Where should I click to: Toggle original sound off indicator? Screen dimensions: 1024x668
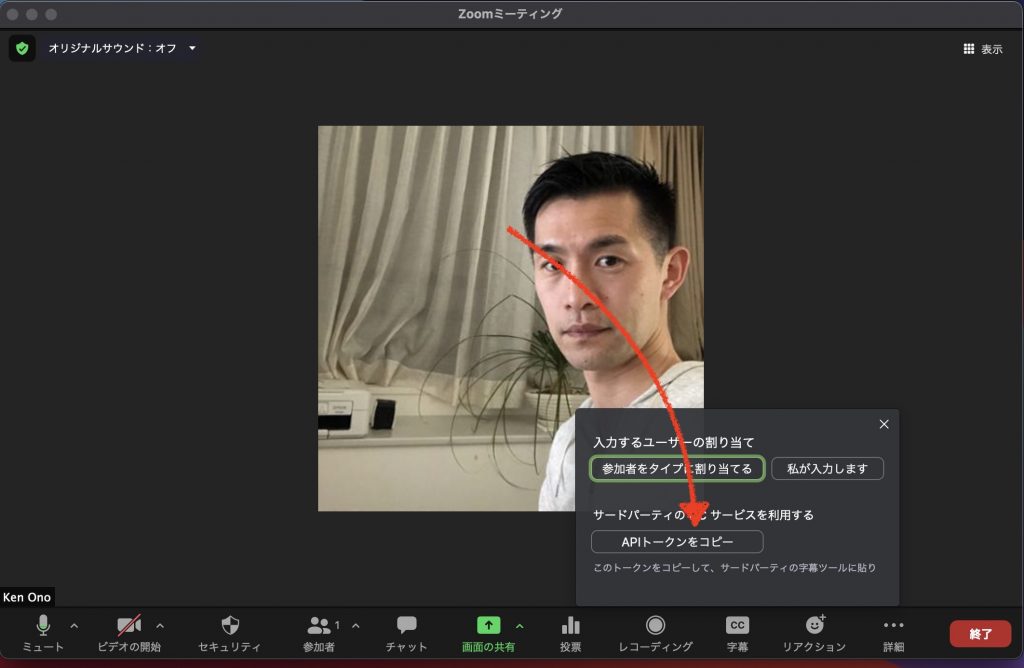tap(110, 48)
